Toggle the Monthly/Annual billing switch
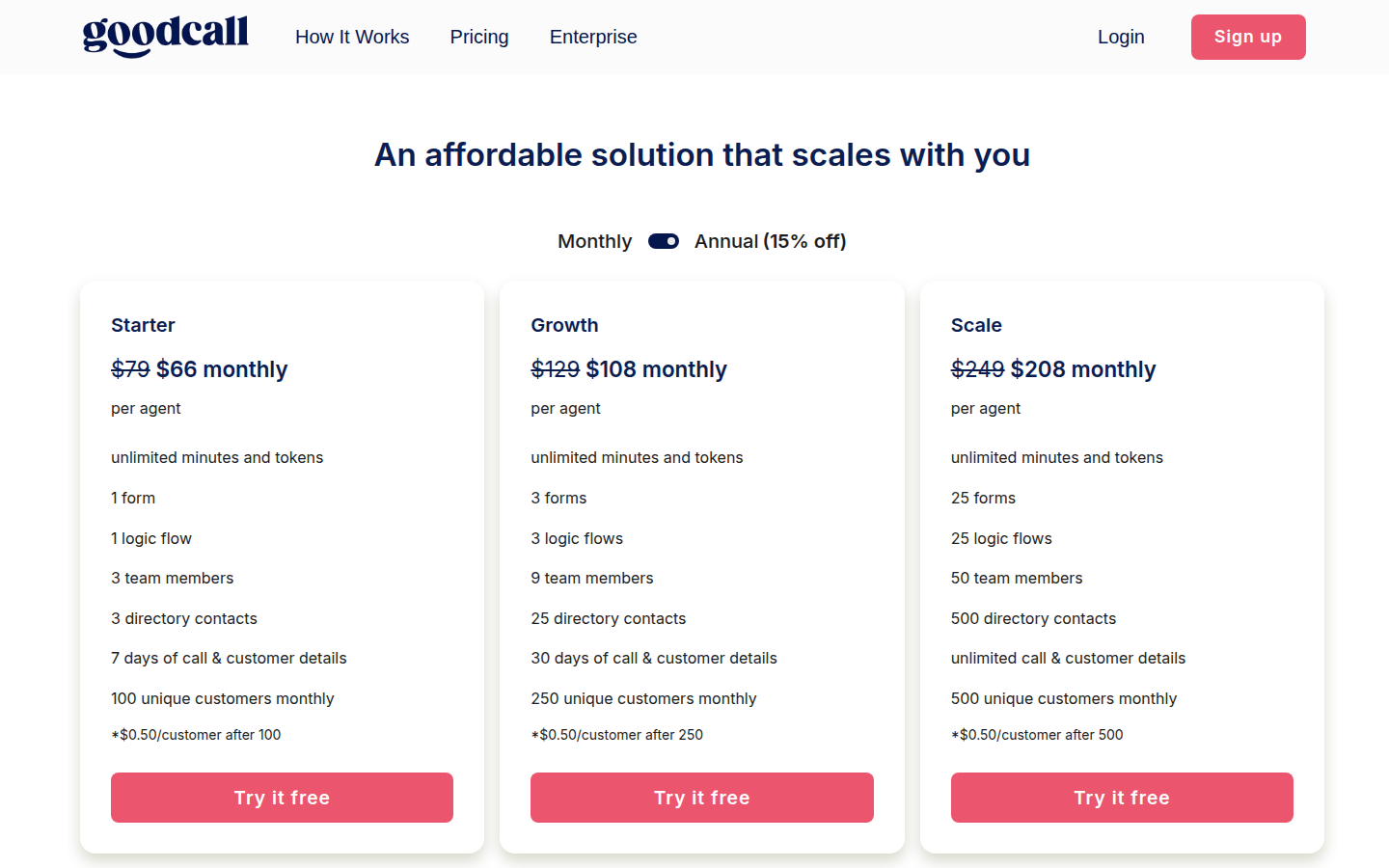1389x868 pixels. 664,241
